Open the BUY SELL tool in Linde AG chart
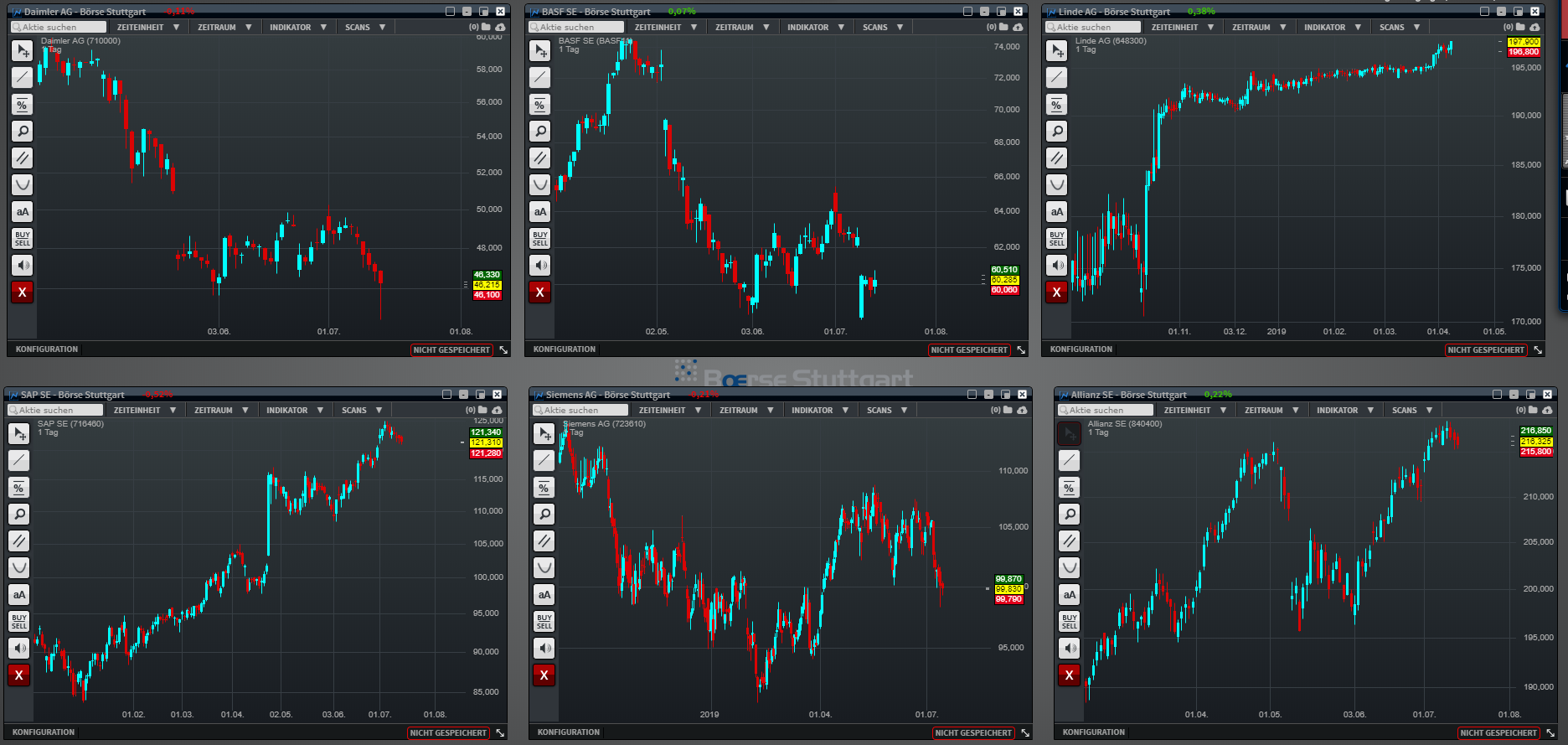1568x745 pixels. click(1057, 238)
